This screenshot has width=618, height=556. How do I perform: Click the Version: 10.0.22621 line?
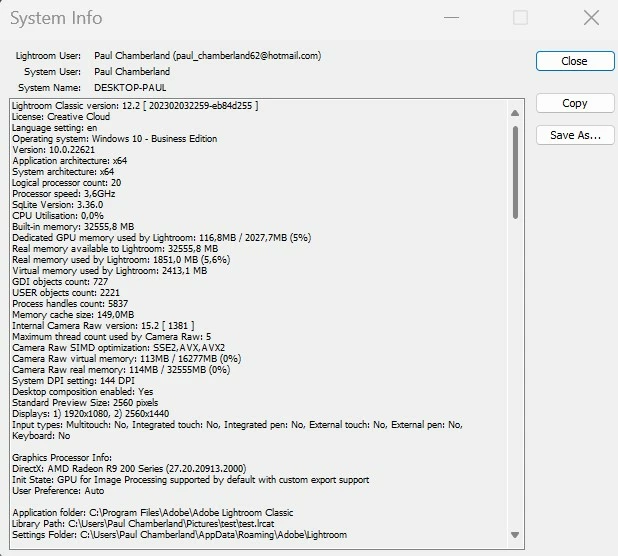click(x=54, y=150)
